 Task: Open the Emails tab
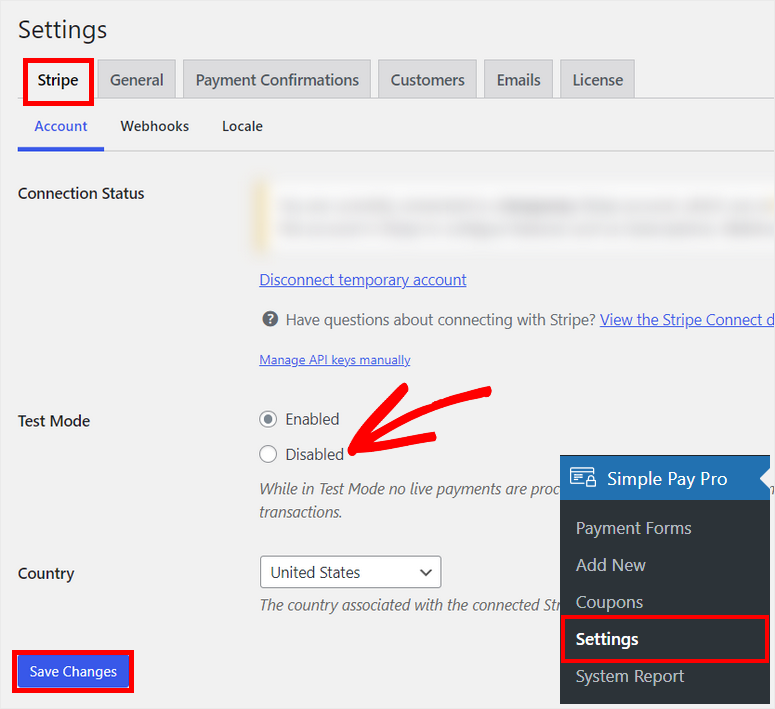coord(518,80)
